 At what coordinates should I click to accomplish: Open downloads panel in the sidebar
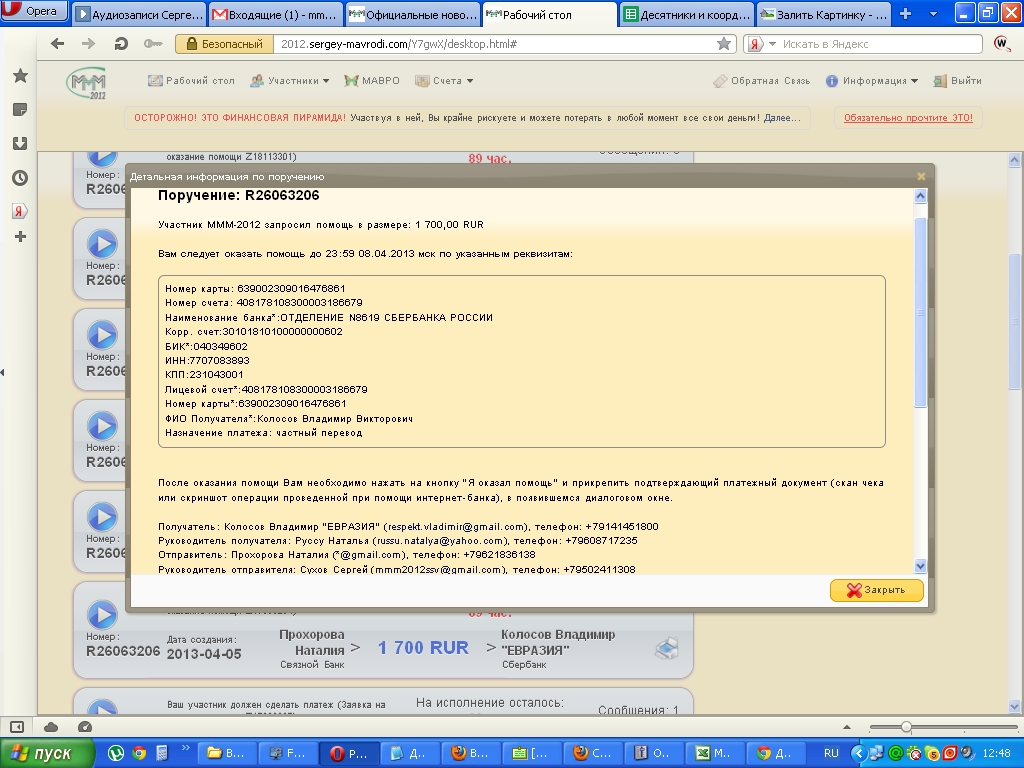(x=20, y=143)
